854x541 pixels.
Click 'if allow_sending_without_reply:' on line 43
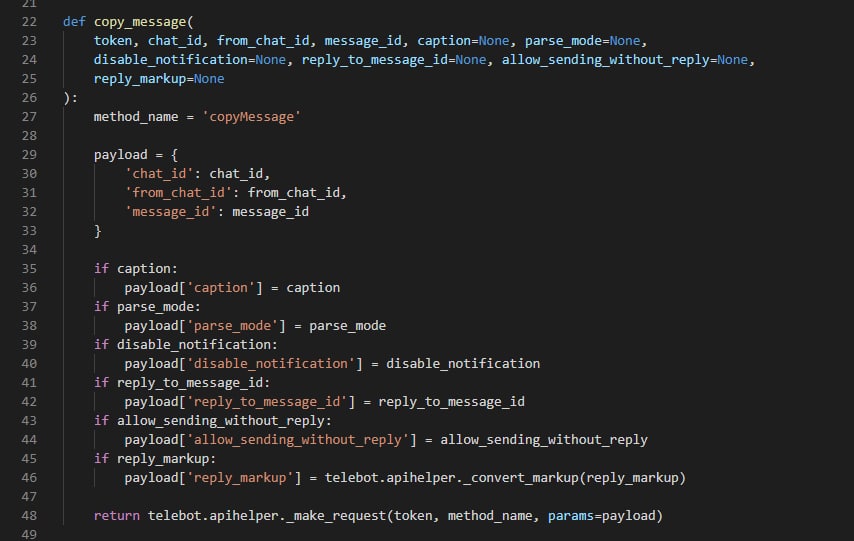[212, 421]
